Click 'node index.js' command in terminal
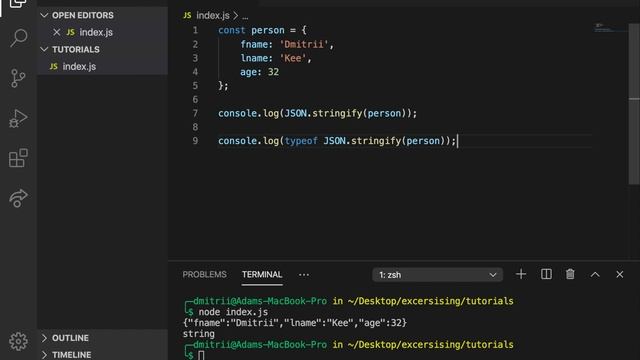This screenshot has width=640, height=360. 233,312
